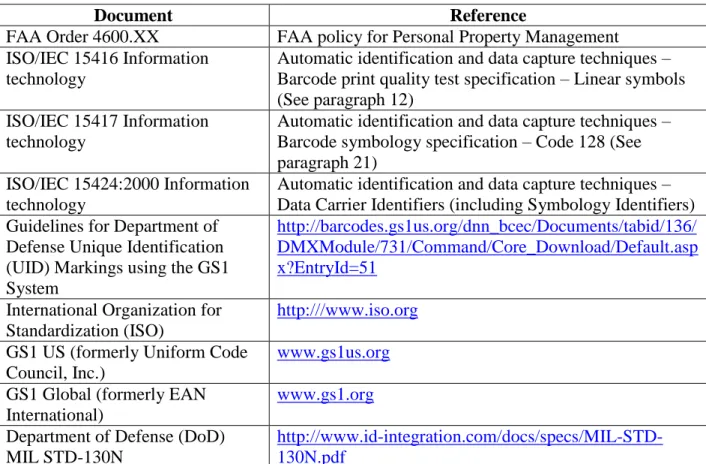This screenshot has height=464, width=706.
Task: Follow the www.gs1.org hyperlink
Action: 325,395
